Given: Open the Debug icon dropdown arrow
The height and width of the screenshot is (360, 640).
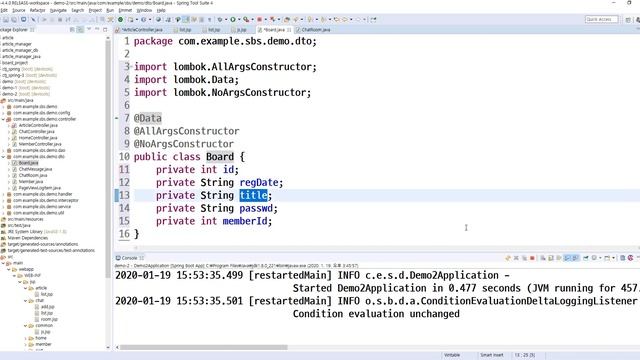Looking at the screenshot, I should click(x=226, y=20).
